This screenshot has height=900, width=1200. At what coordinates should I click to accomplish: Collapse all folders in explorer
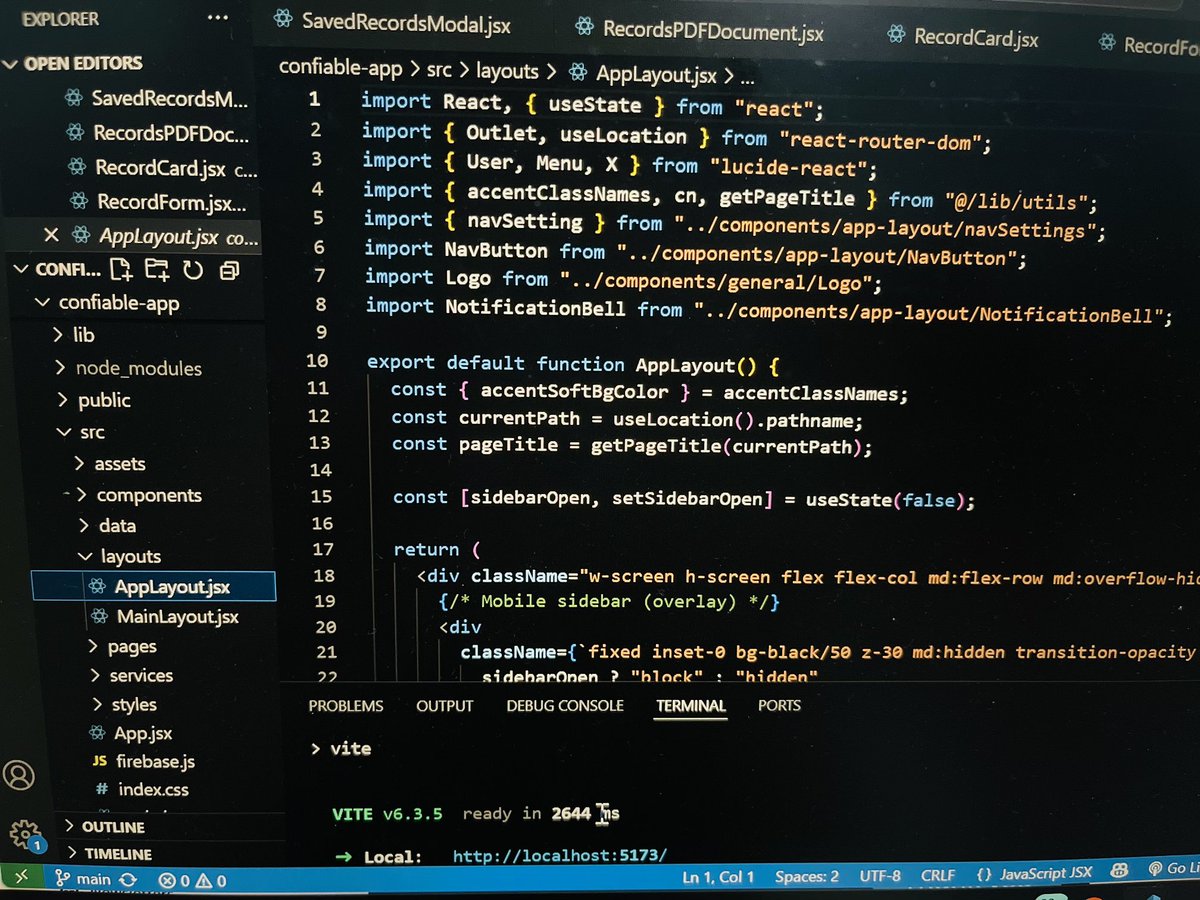230,270
